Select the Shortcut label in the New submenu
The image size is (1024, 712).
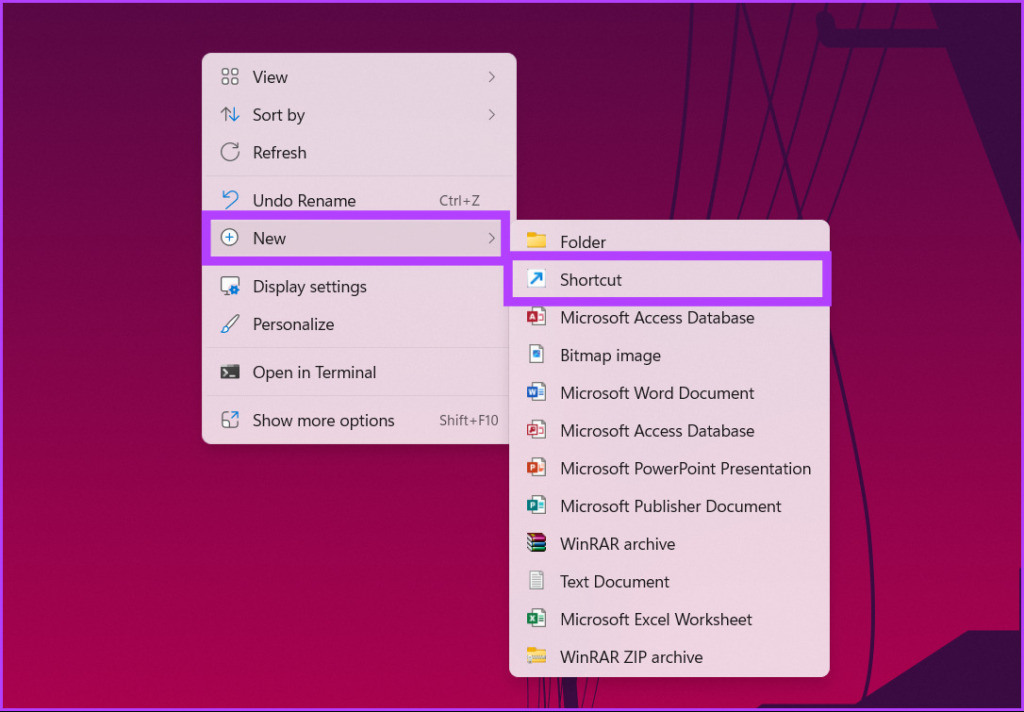591,280
